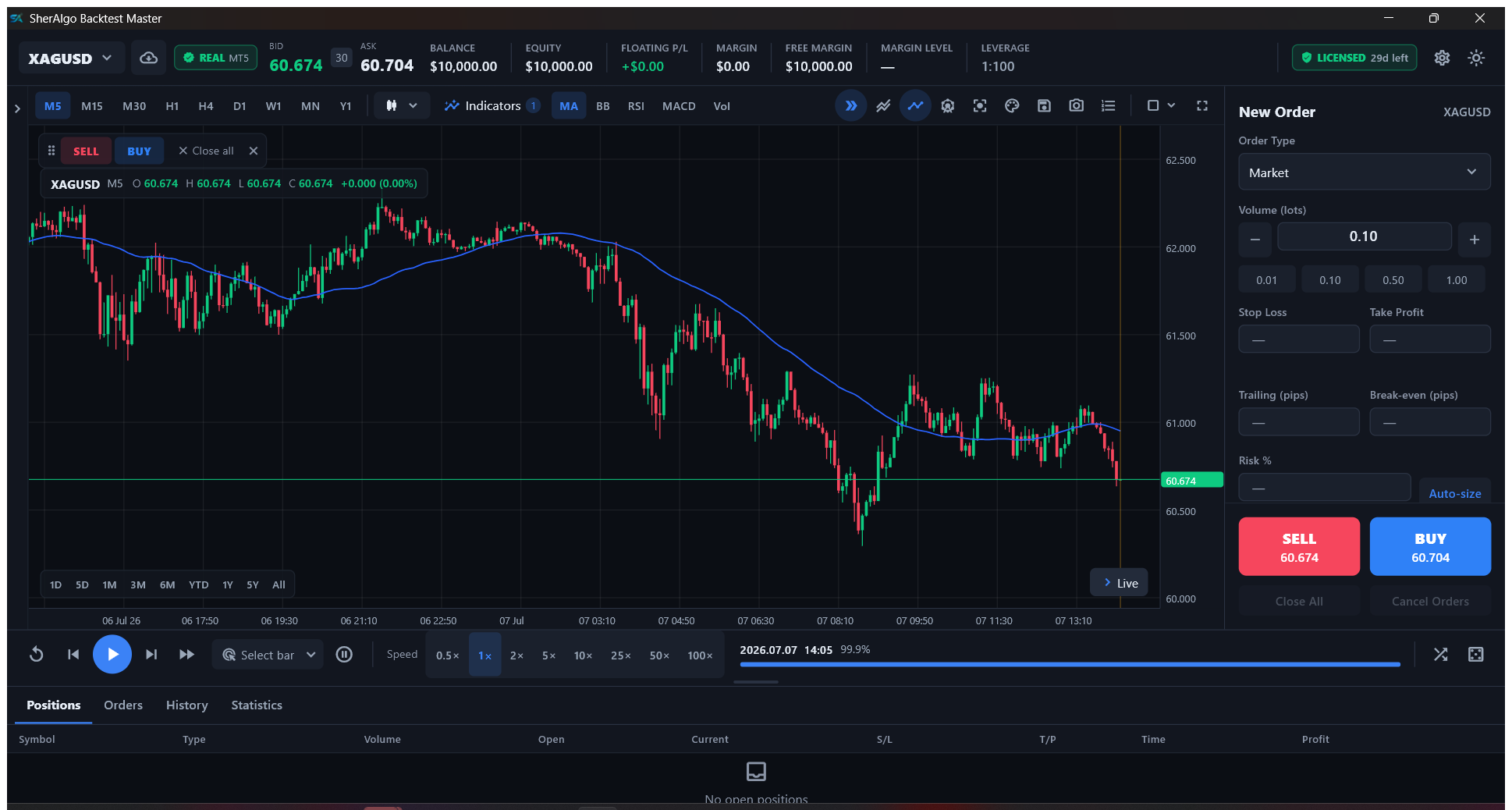This screenshot has width=1512, height=810.
Task: Enter fullscreen chart mode
Action: [x=1202, y=105]
